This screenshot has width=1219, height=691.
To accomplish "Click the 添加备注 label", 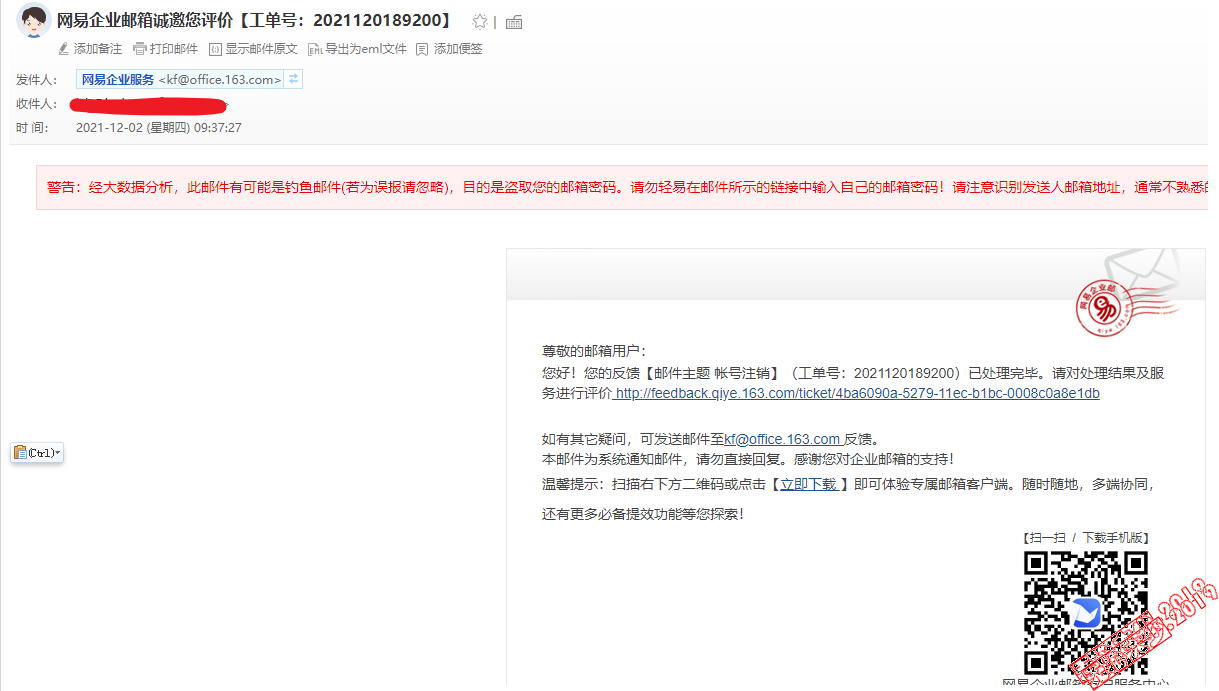I will point(98,48).
